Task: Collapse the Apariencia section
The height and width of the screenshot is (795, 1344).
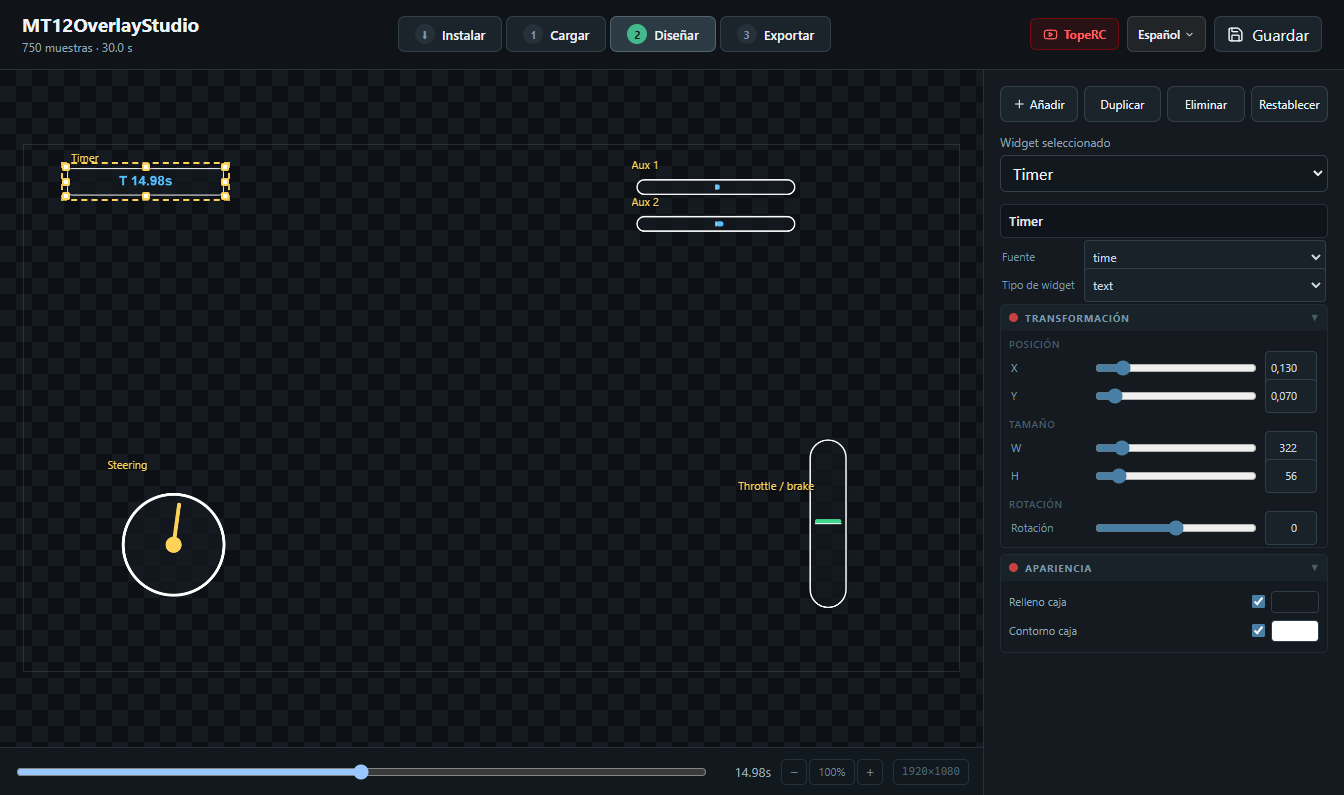Action: (x=1164, y=568)
